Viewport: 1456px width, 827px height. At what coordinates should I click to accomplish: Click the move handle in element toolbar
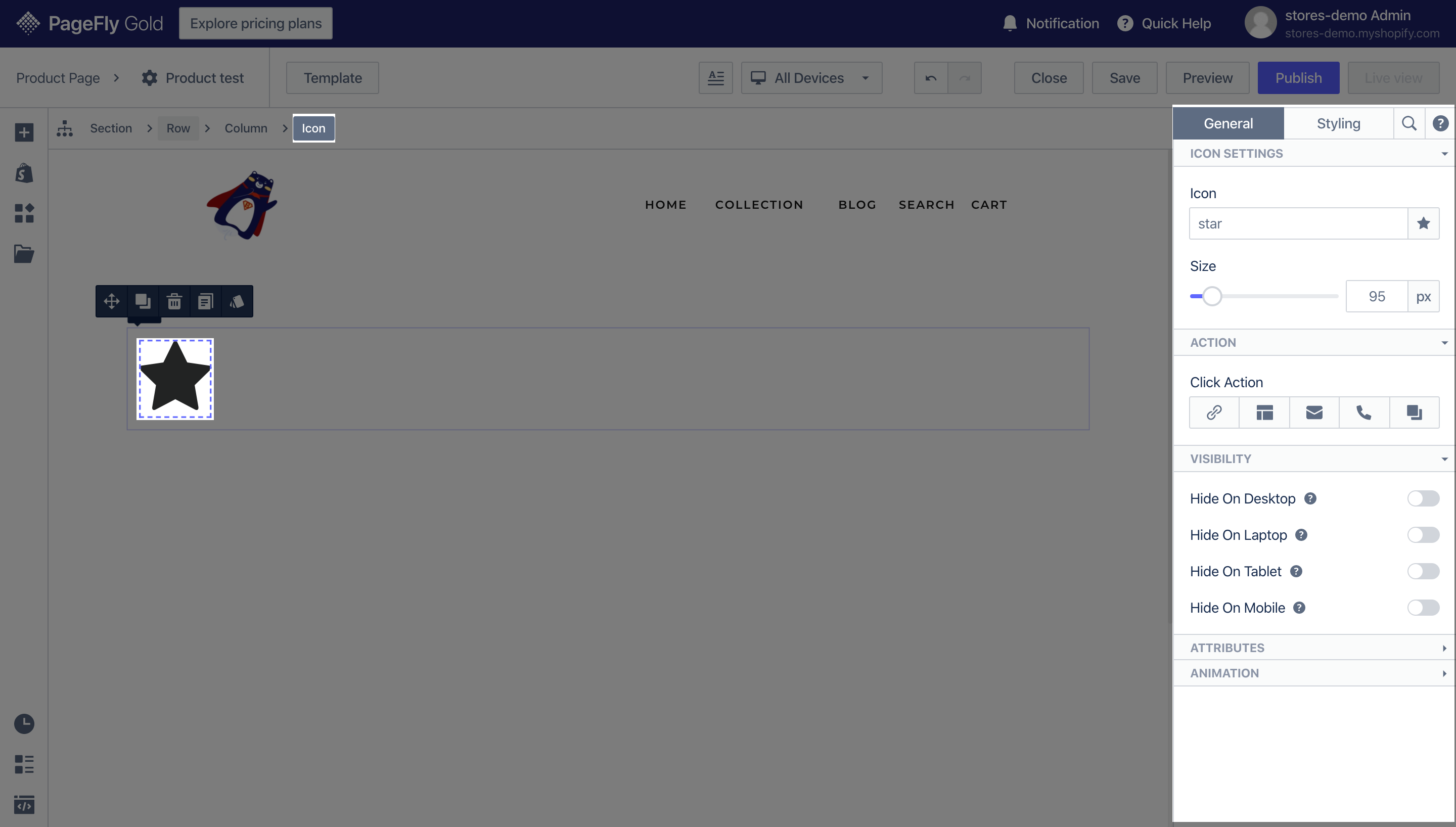111,301
